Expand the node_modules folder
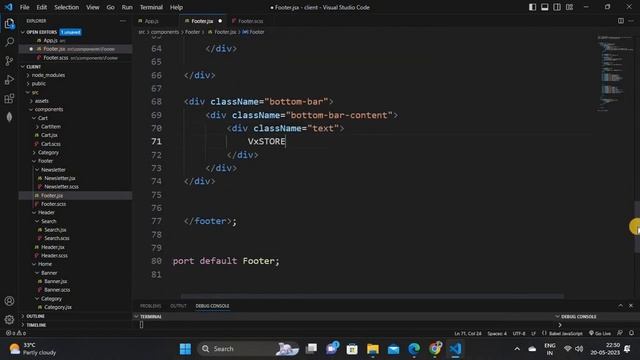Image resolution: width=640 pixels, height=360 pixels. point(48,75)
